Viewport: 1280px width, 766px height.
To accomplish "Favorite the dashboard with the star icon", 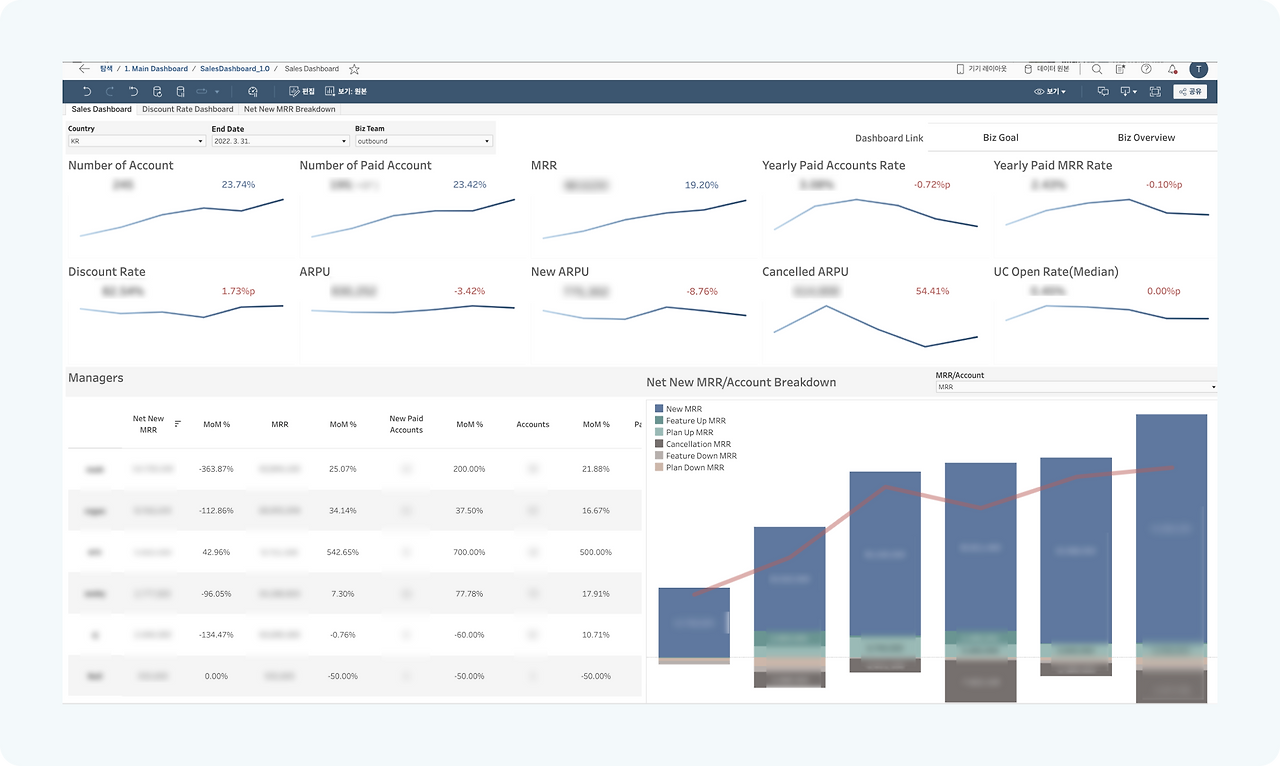I will 354,69.
